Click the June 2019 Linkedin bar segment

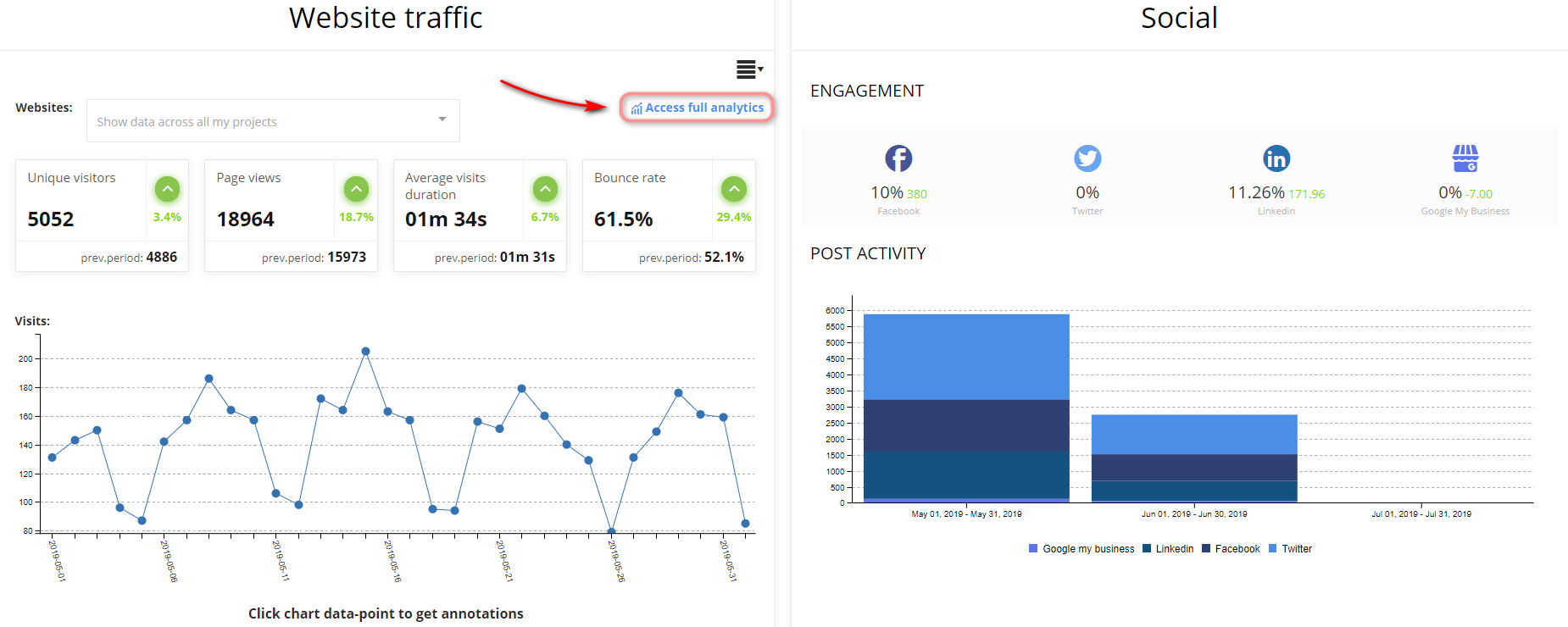[1194, 491]
